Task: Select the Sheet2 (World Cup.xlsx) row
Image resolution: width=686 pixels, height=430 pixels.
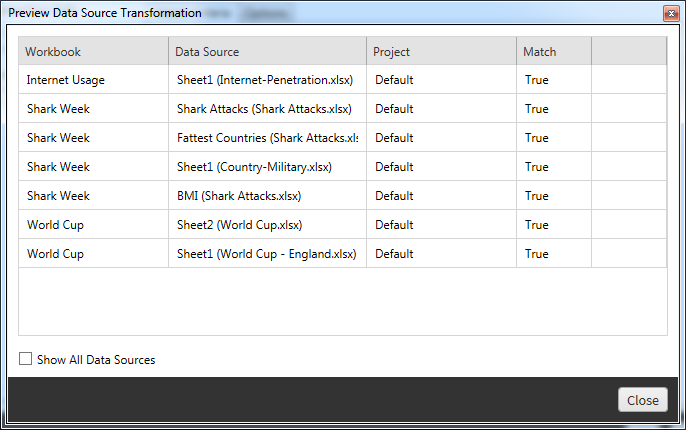Action: tap(239, 225)
